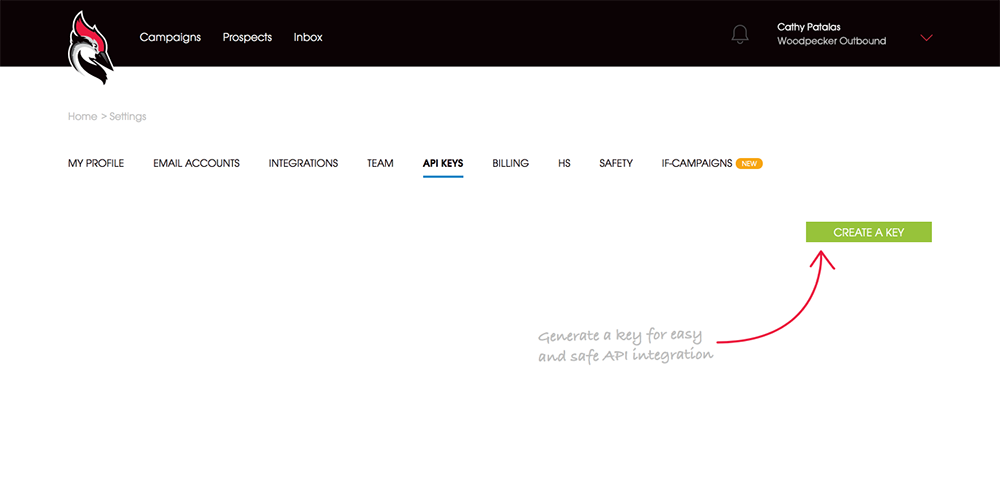Image resolution: width=1000 pixels, height=500 pixels.
Task: Click the Create a Key button
Action: (869, 232)
